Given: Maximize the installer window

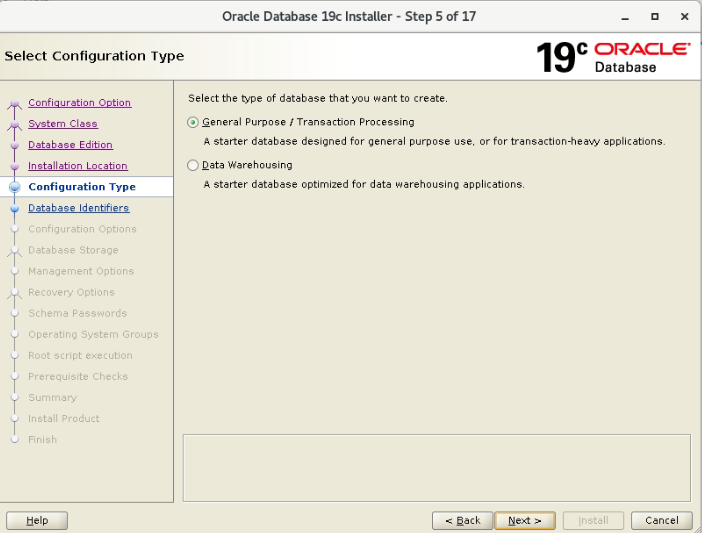Looking at the screenshot, I should [655, 17].
